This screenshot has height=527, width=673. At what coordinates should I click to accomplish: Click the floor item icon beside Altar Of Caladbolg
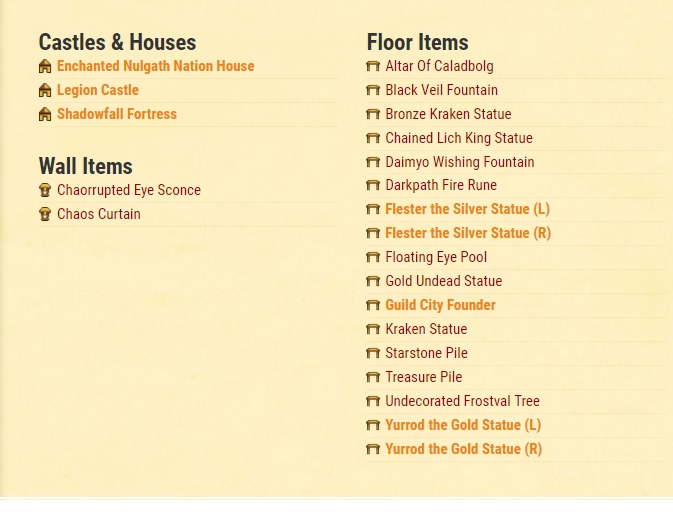[x=373, y=66]
